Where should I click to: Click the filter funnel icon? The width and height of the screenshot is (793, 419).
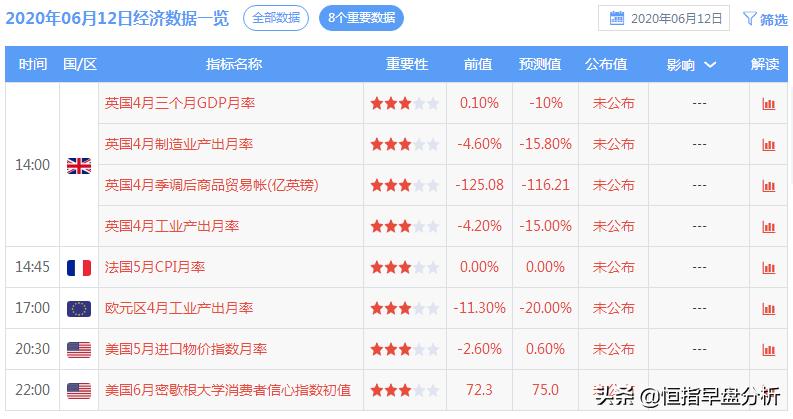750,18
